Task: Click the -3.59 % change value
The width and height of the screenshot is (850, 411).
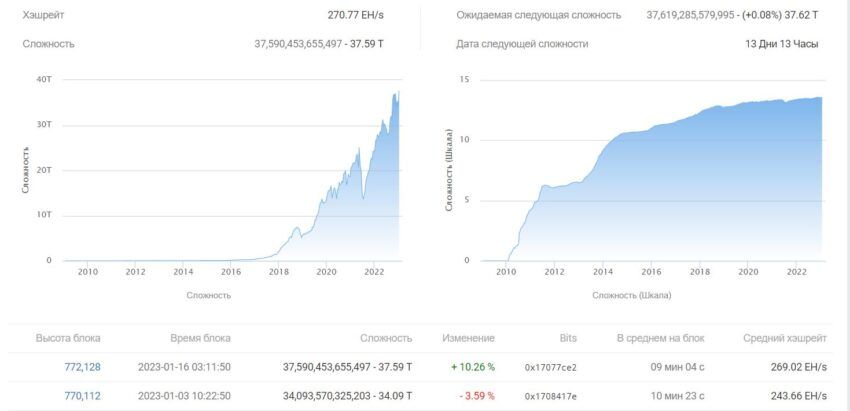Action: [476, 396]
